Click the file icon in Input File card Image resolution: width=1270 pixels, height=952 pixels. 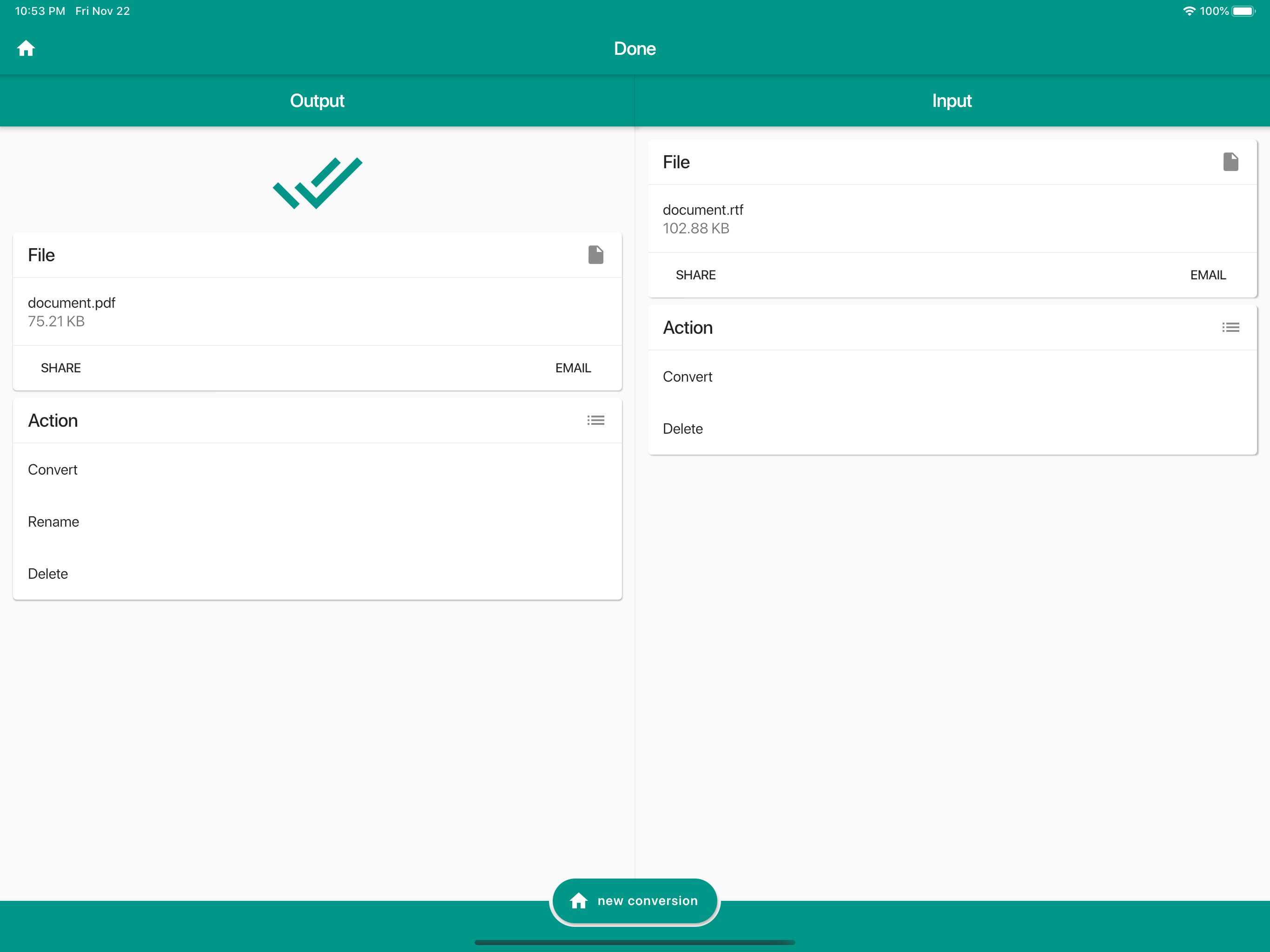point(1230,162)
